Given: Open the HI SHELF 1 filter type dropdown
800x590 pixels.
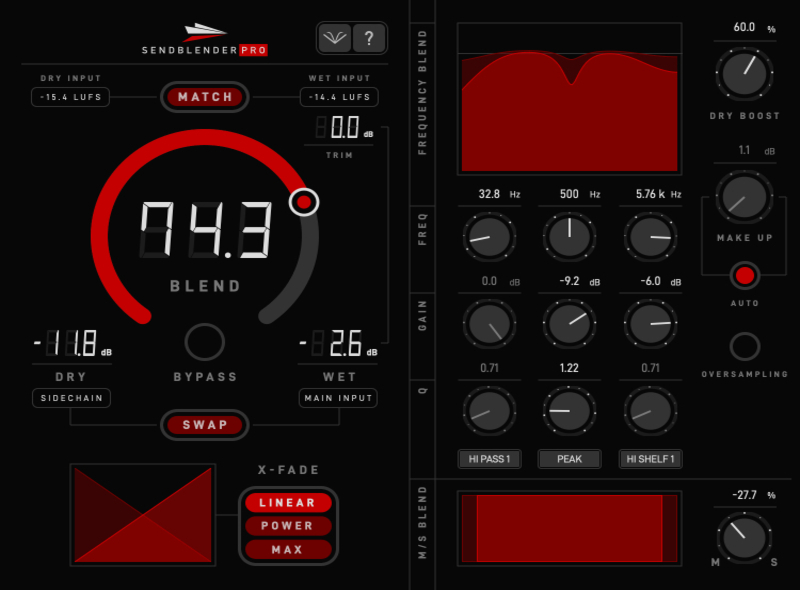Looking at the screenshot, I should [x=649, y=459].
